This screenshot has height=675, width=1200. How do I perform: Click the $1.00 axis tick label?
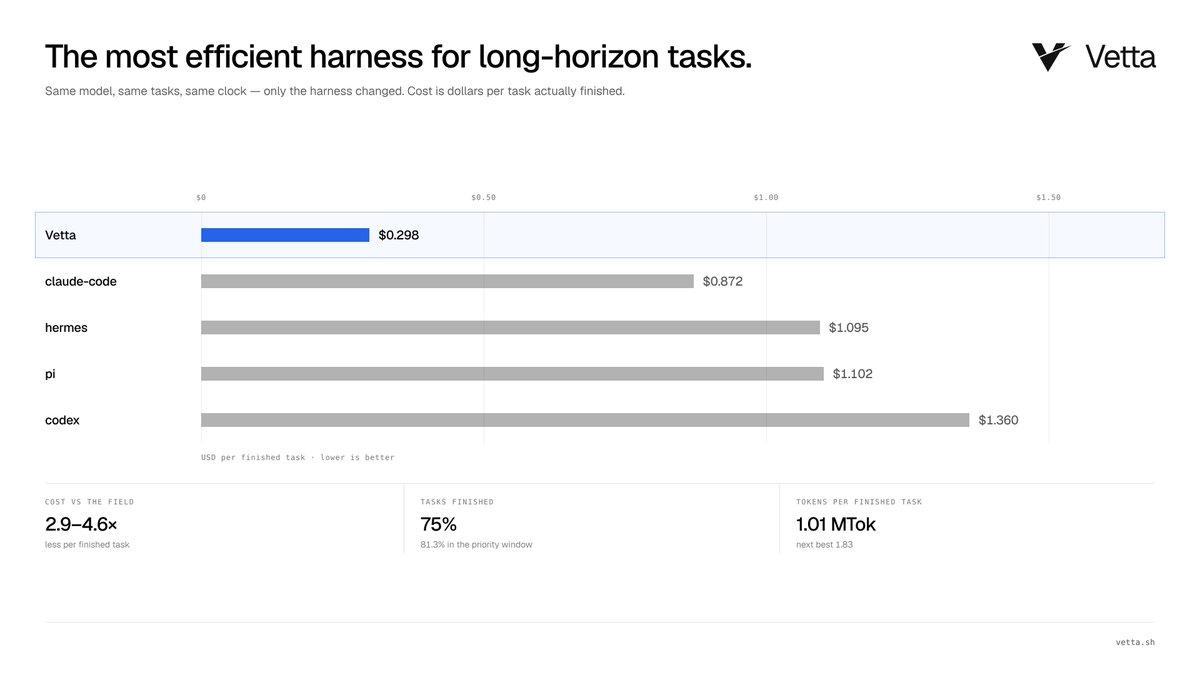(766, 197)
